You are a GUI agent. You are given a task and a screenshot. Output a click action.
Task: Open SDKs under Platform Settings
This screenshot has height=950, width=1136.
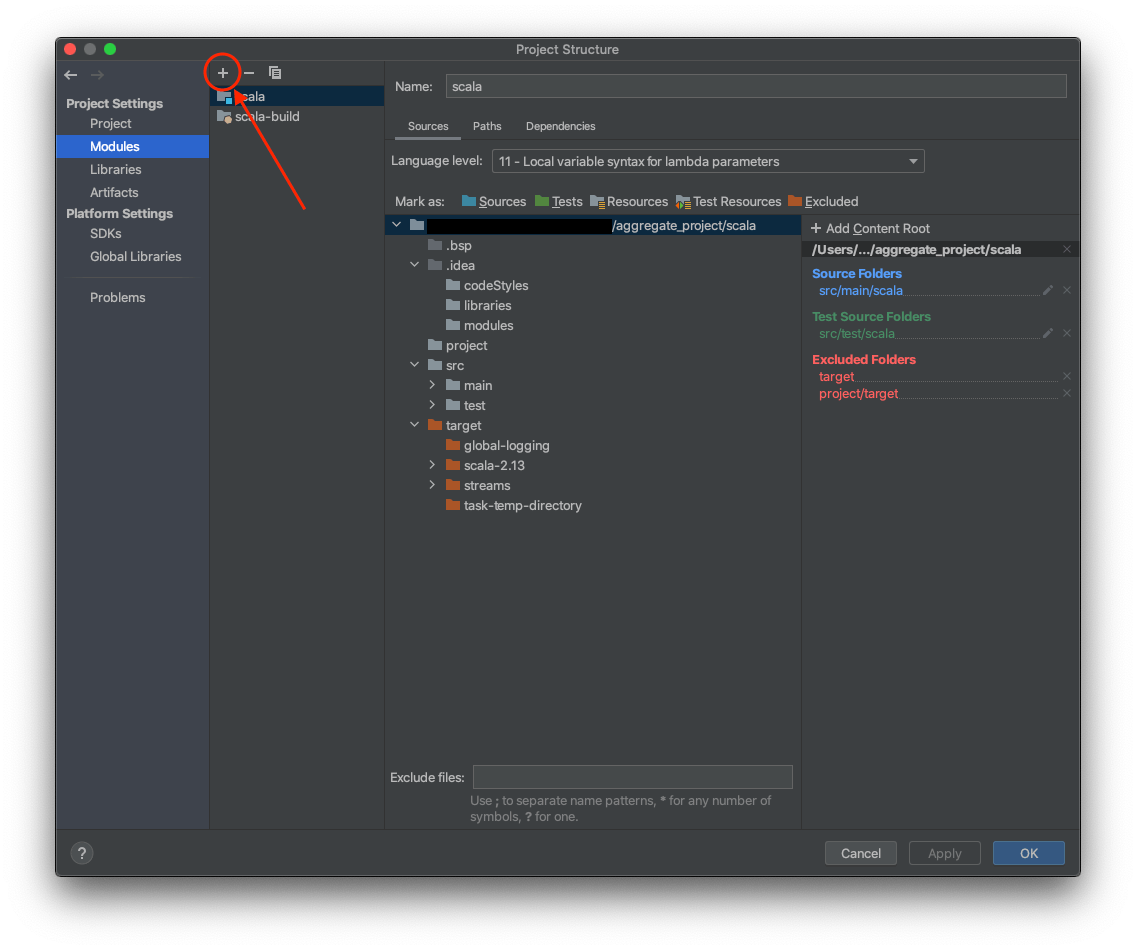[106, 234]
